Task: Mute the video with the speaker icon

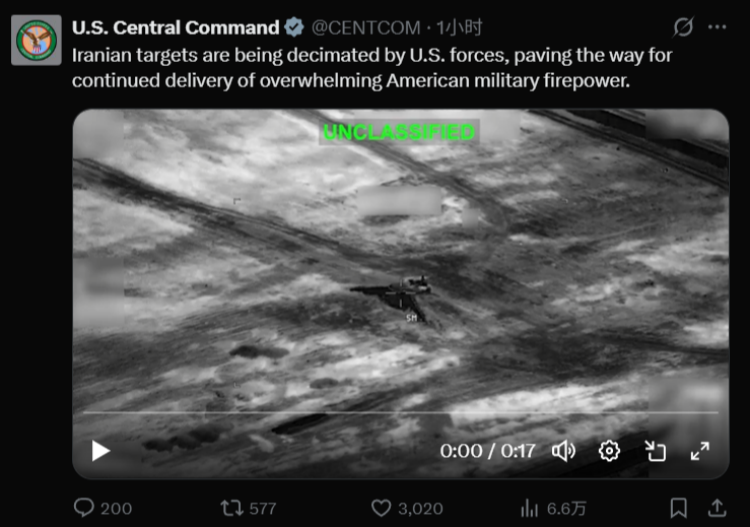Action: click(x=564, y=451)
